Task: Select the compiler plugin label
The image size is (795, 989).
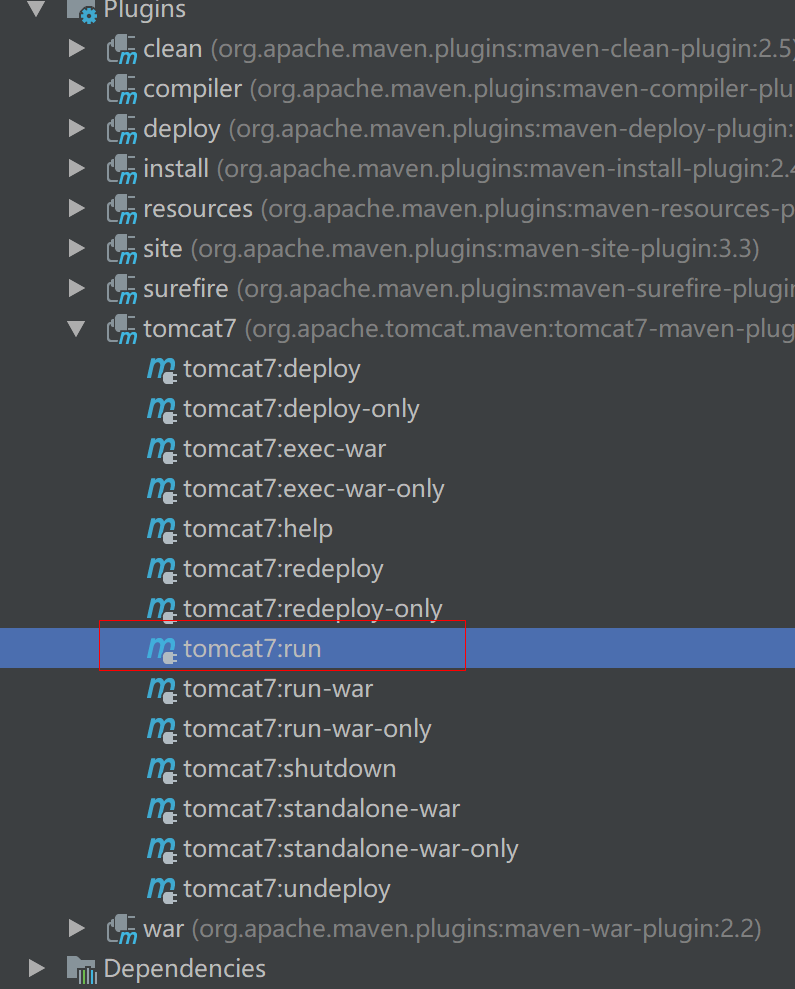Action: point(192,90)
